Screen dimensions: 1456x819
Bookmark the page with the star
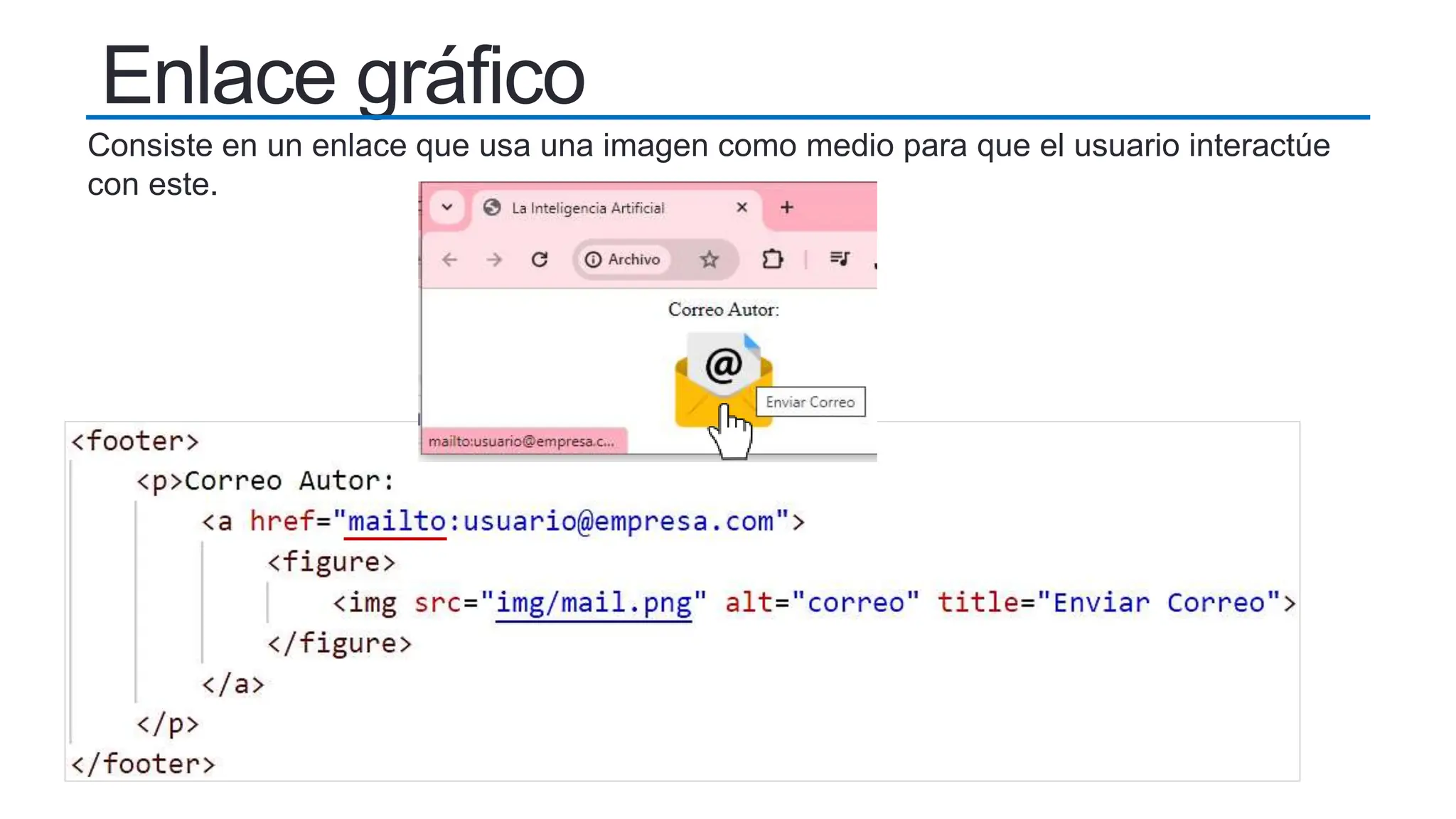[x=709, y=259]
